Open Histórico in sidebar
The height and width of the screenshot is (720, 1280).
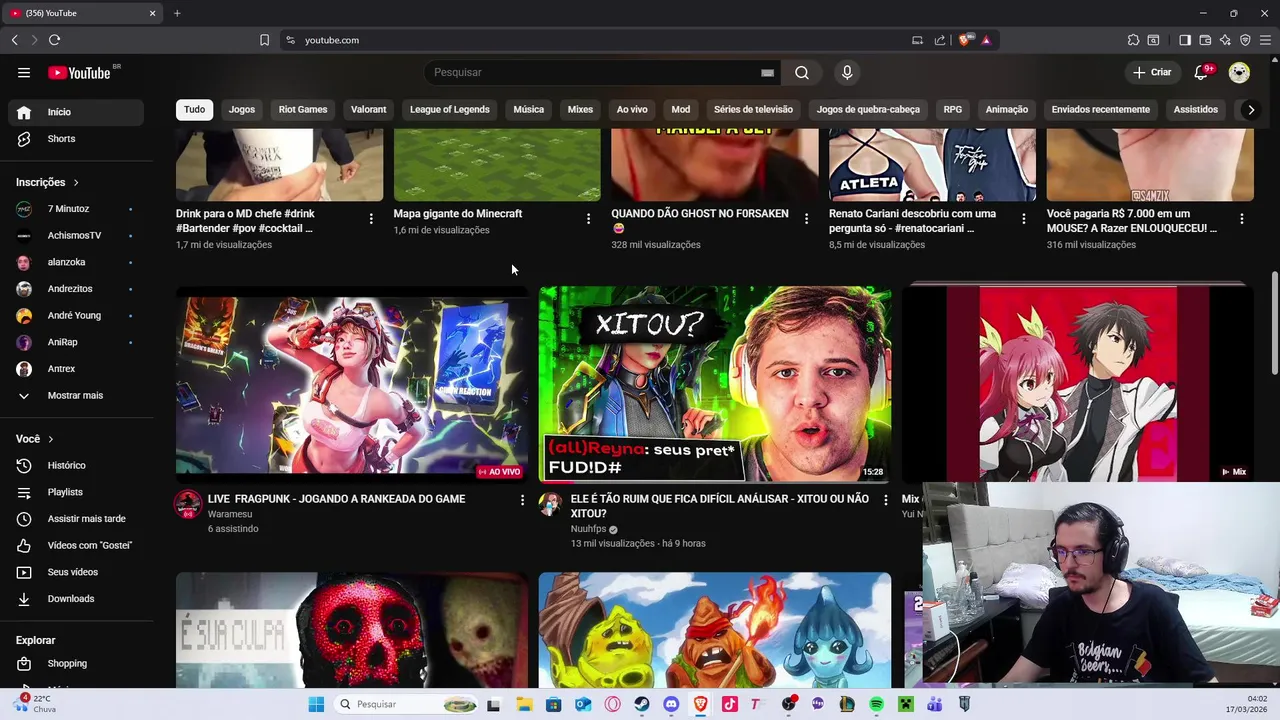76,465
